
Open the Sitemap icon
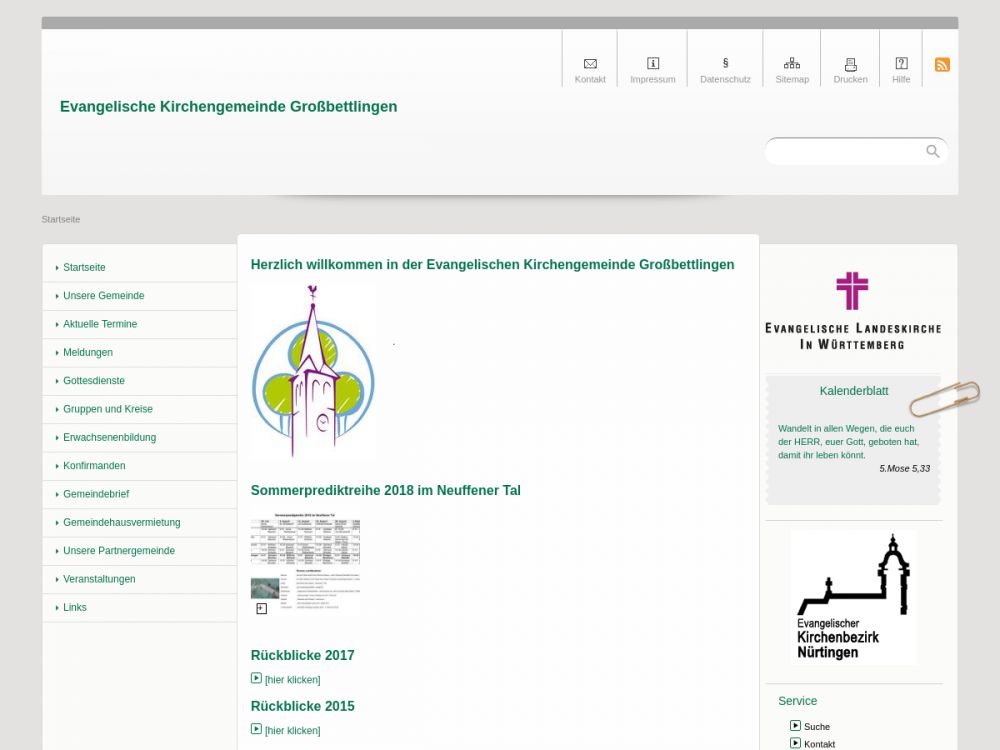tap(792, 64)
